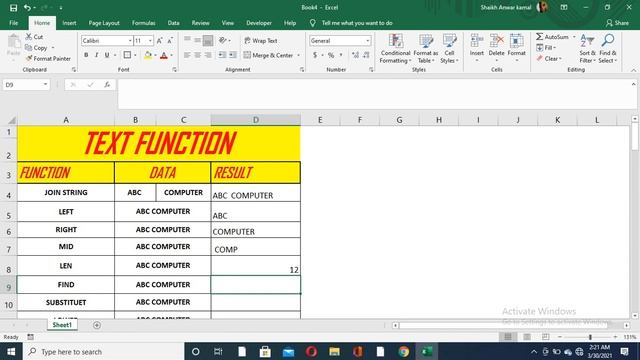
Task: Open Font dialog launcher
Action: [x=175, y=70]
